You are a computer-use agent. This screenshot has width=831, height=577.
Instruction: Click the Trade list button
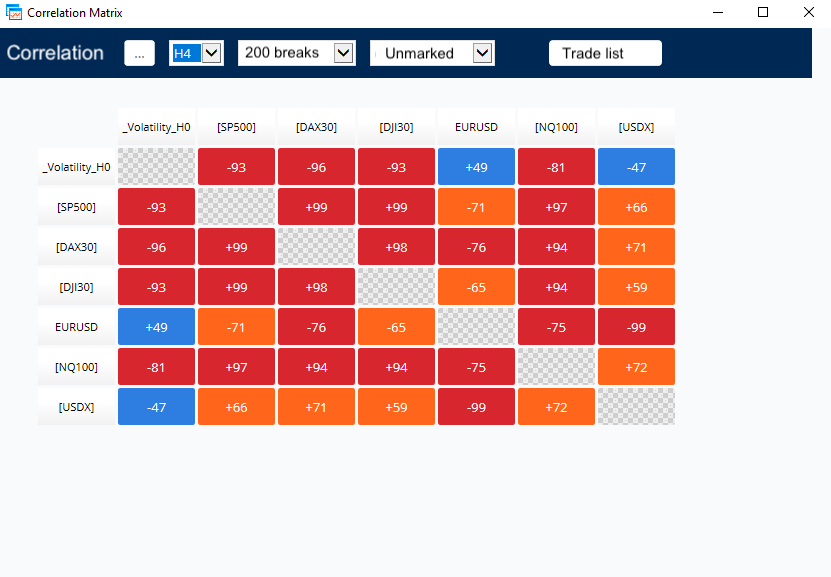tap(605, 53)
